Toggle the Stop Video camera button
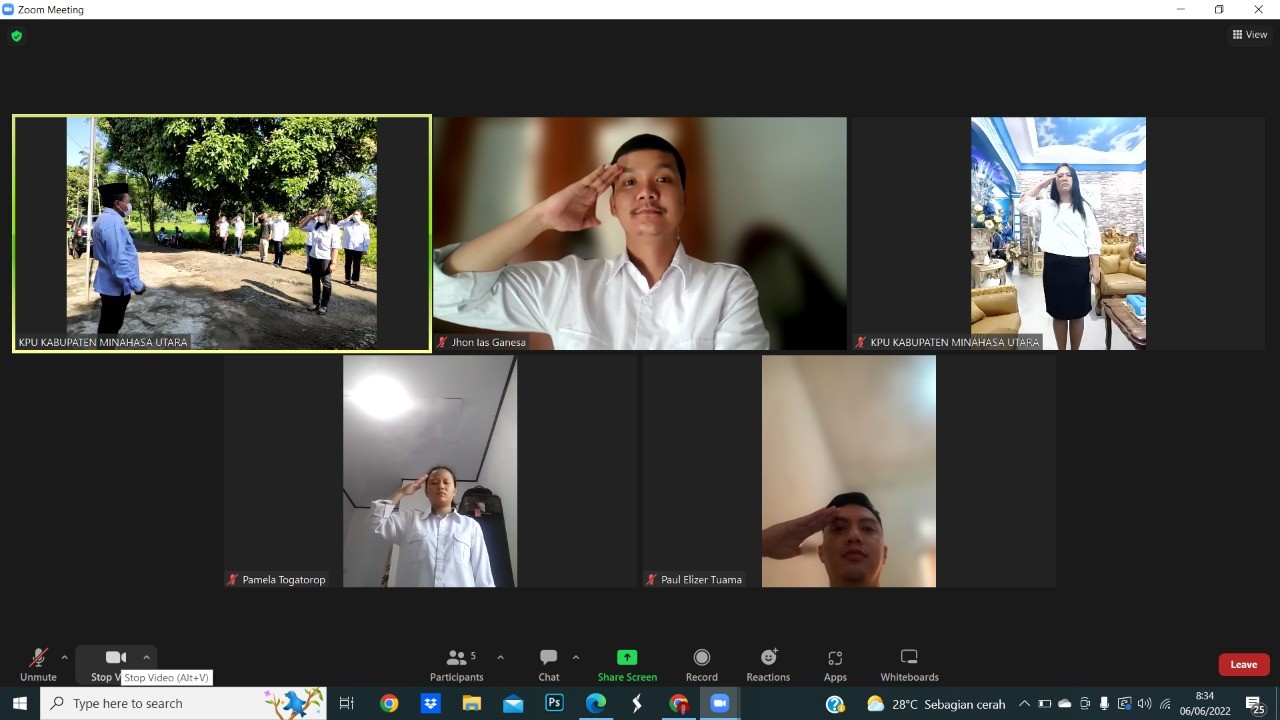The height and width of the screenshot is (720, 1280). (x=115, y=658)
